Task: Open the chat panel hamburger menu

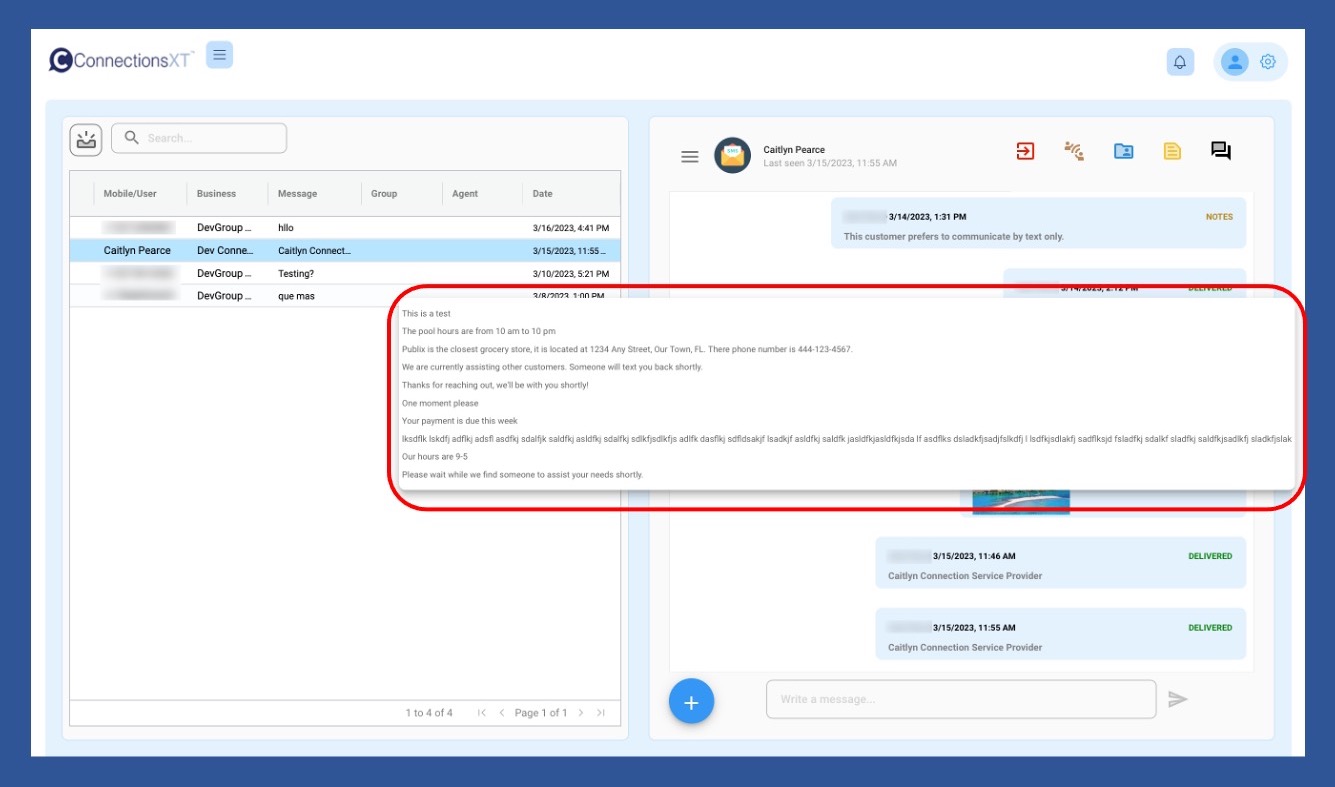Action: pos(689,157)
